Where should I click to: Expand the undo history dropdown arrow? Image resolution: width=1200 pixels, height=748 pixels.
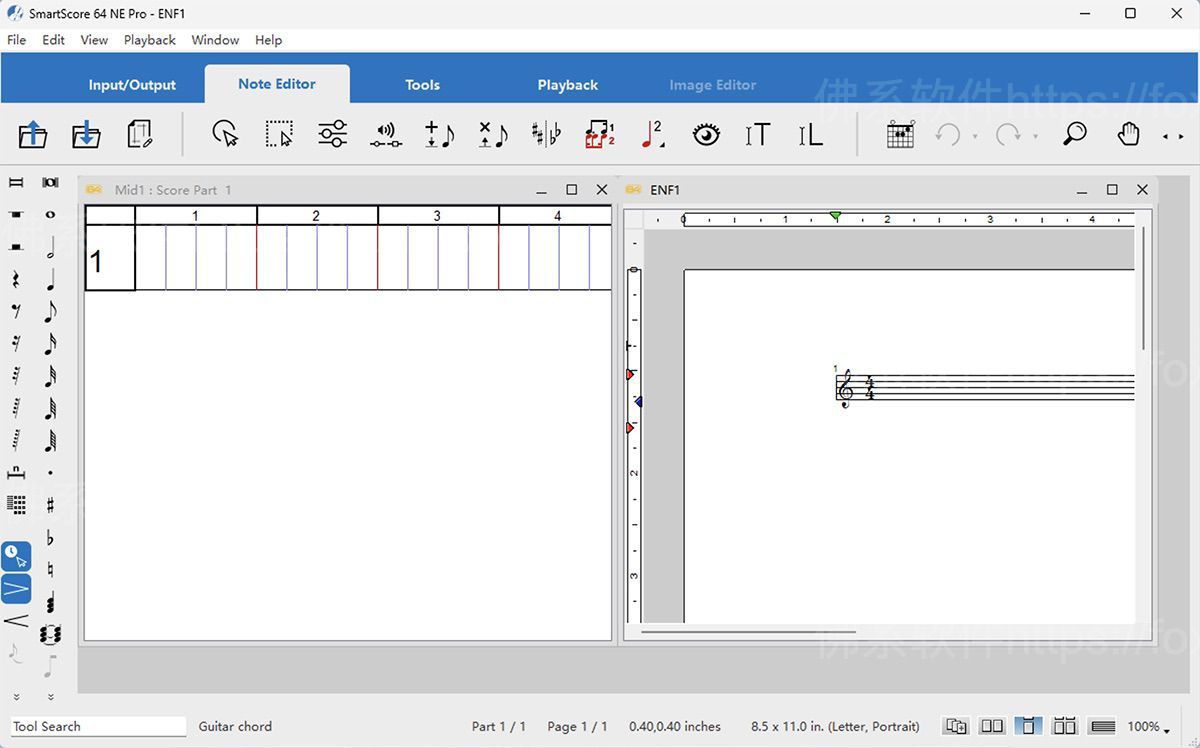coord(975,136)
